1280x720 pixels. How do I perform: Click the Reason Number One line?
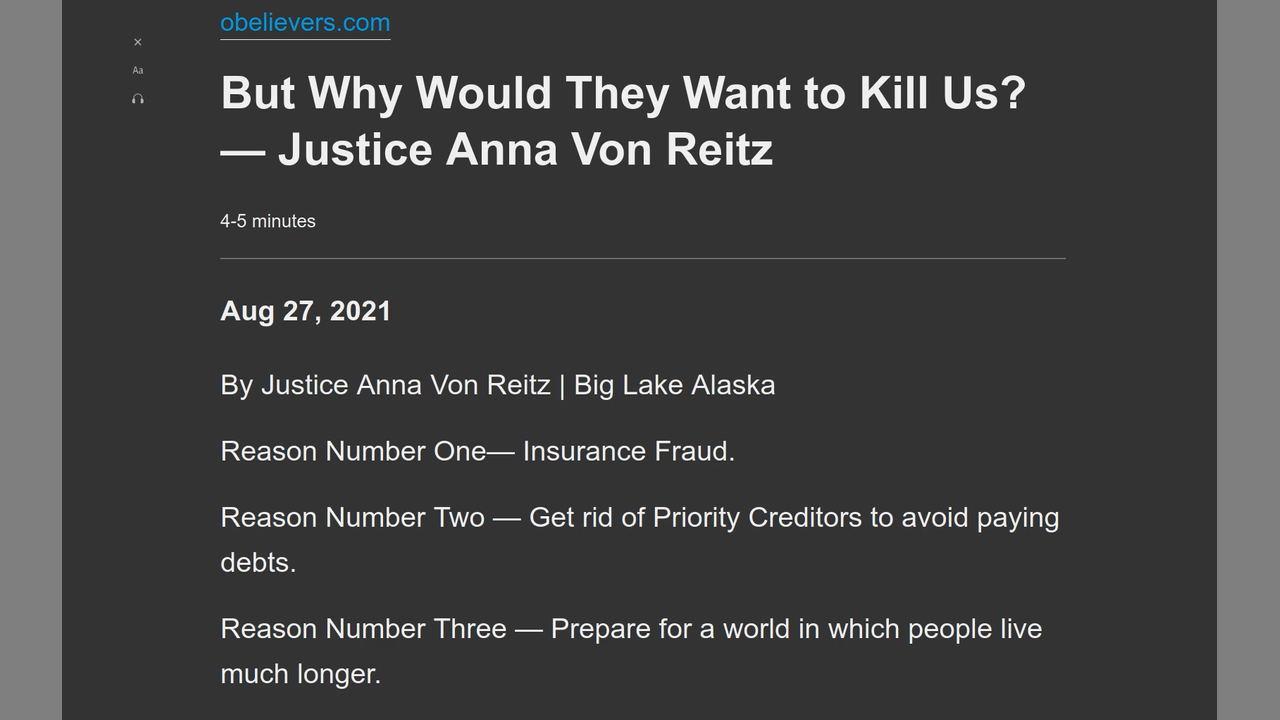tap(477, 451)
